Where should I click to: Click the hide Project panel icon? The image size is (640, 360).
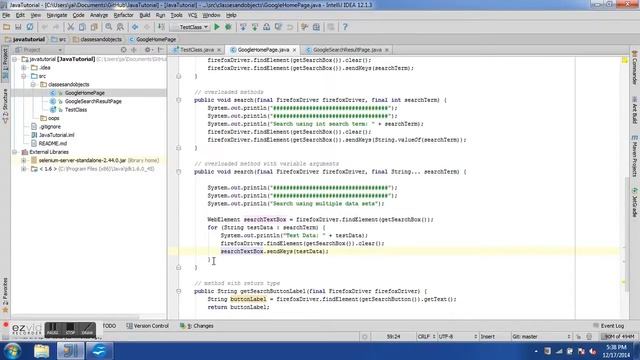click(160, 50)
